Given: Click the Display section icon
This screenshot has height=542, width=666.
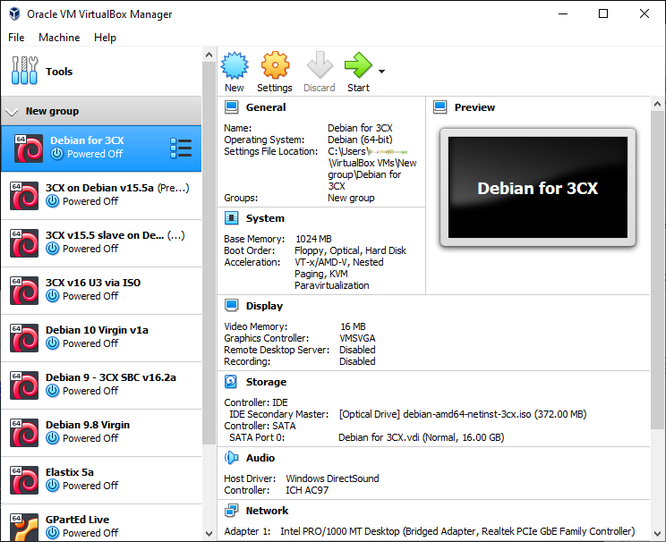Looking at the screenshot, I should coord(231,305).
